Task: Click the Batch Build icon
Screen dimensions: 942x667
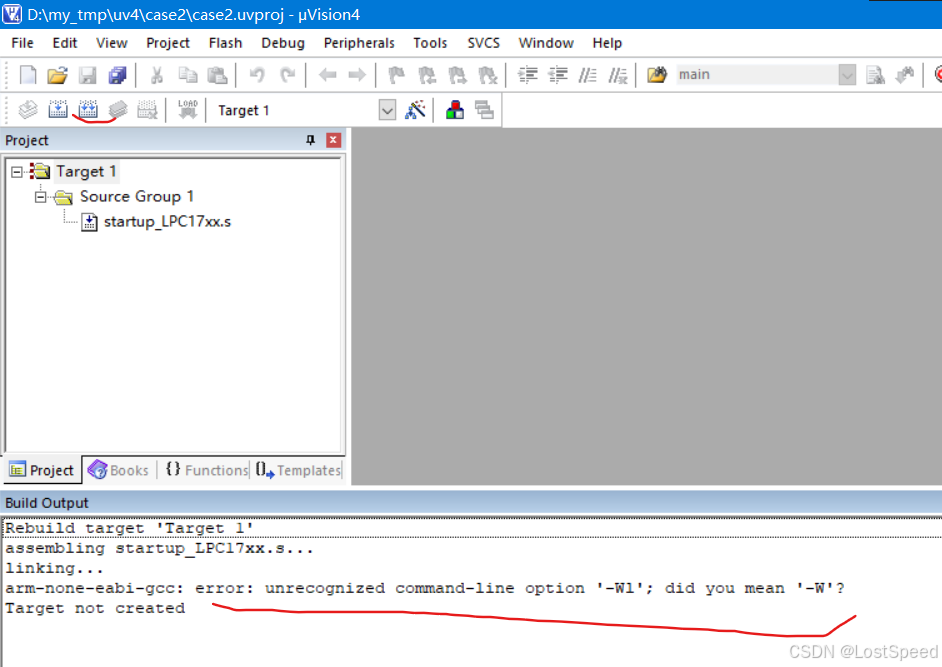Action: click(118, 110)
